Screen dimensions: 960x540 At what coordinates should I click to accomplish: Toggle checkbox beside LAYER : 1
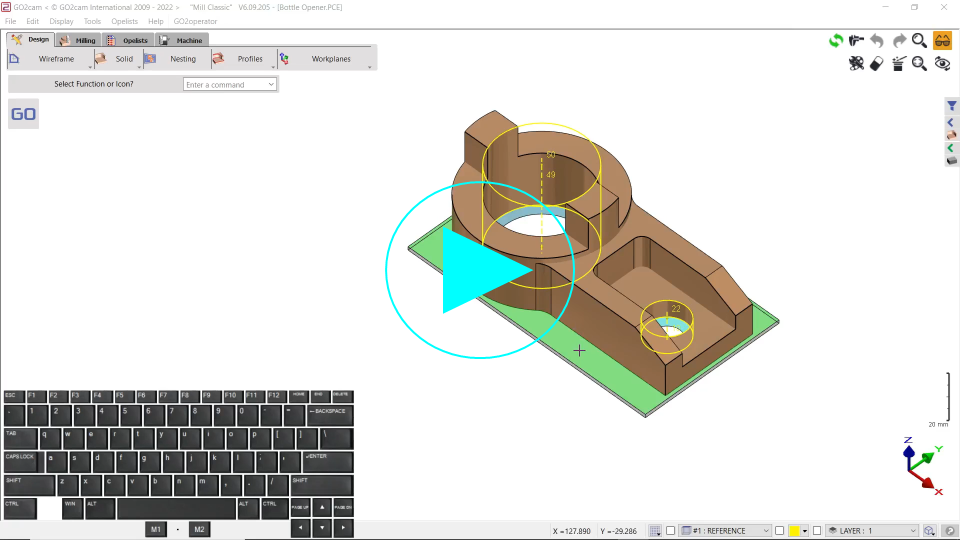pyautogui.click(x=817, y=531)
